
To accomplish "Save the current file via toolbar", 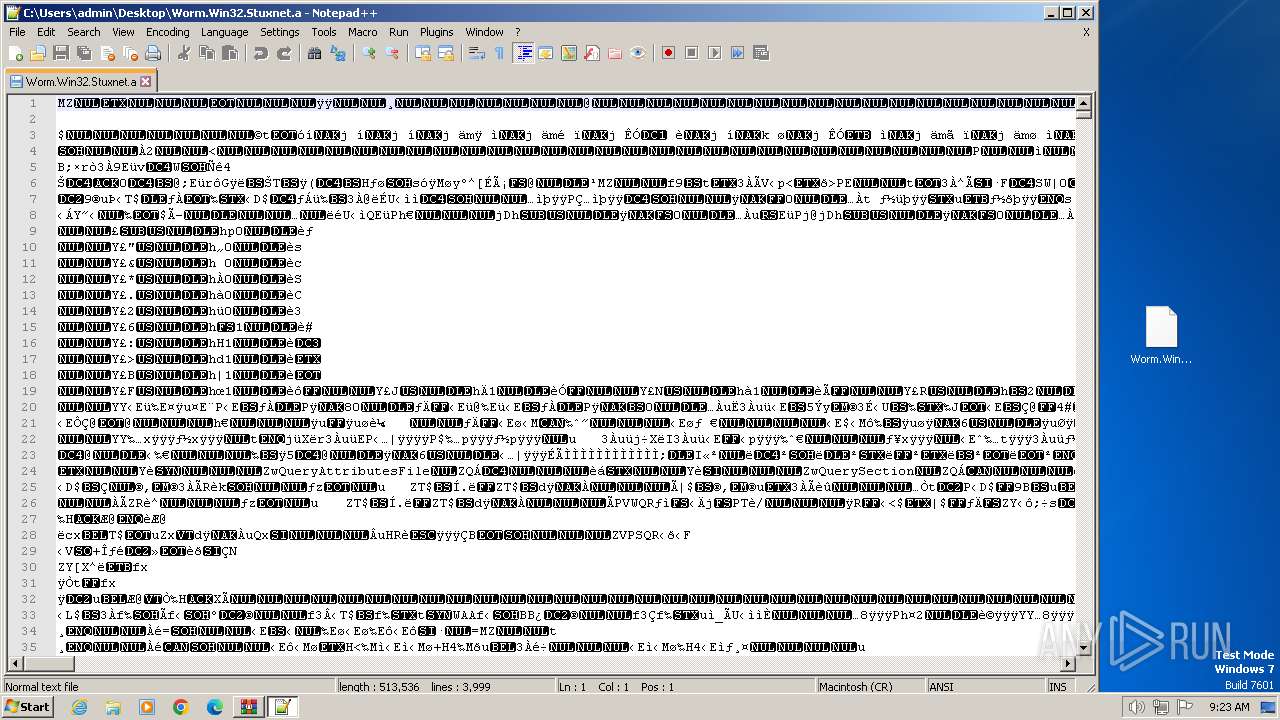I will coord(60,53).
